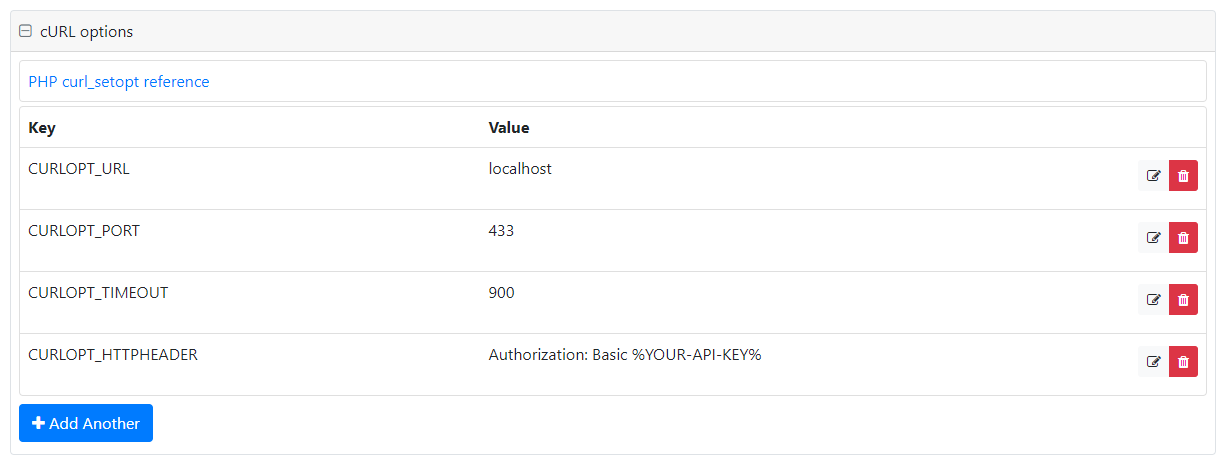Click the CURLOPT_HTTPHEADER key cell
The width and height of the screenshot is (1226, 465).
pos(113,355)
